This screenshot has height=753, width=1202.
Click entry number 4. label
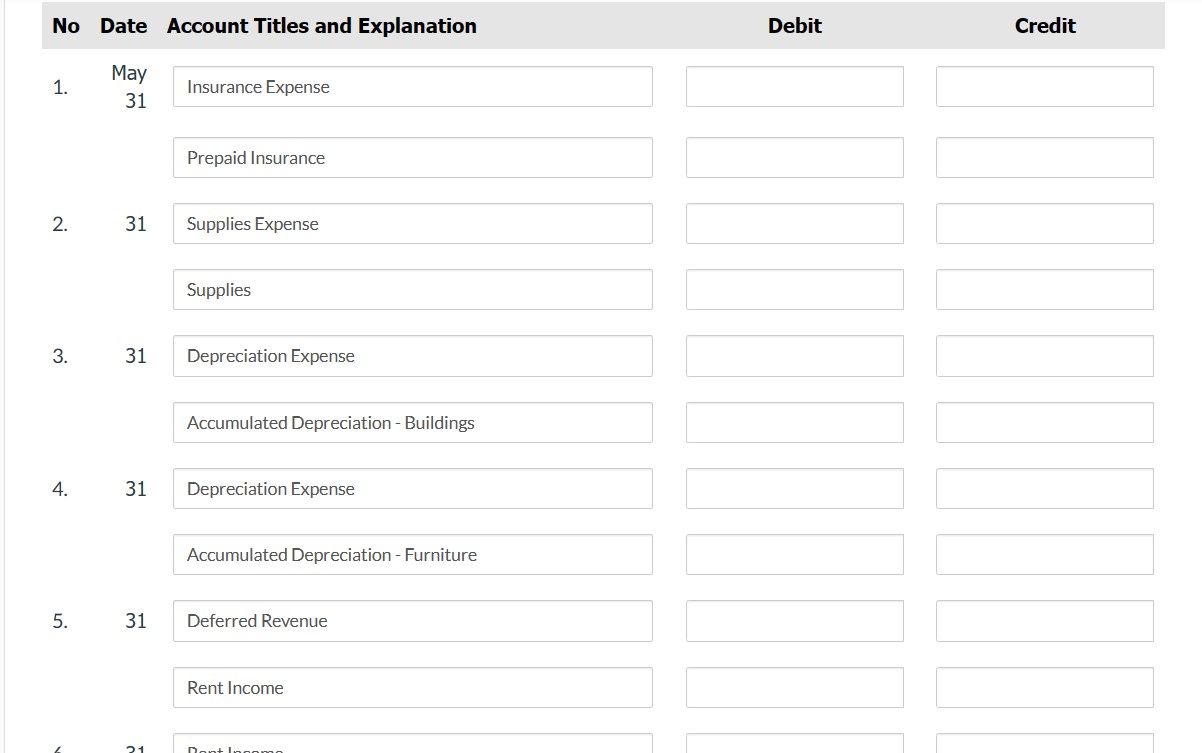60,489
